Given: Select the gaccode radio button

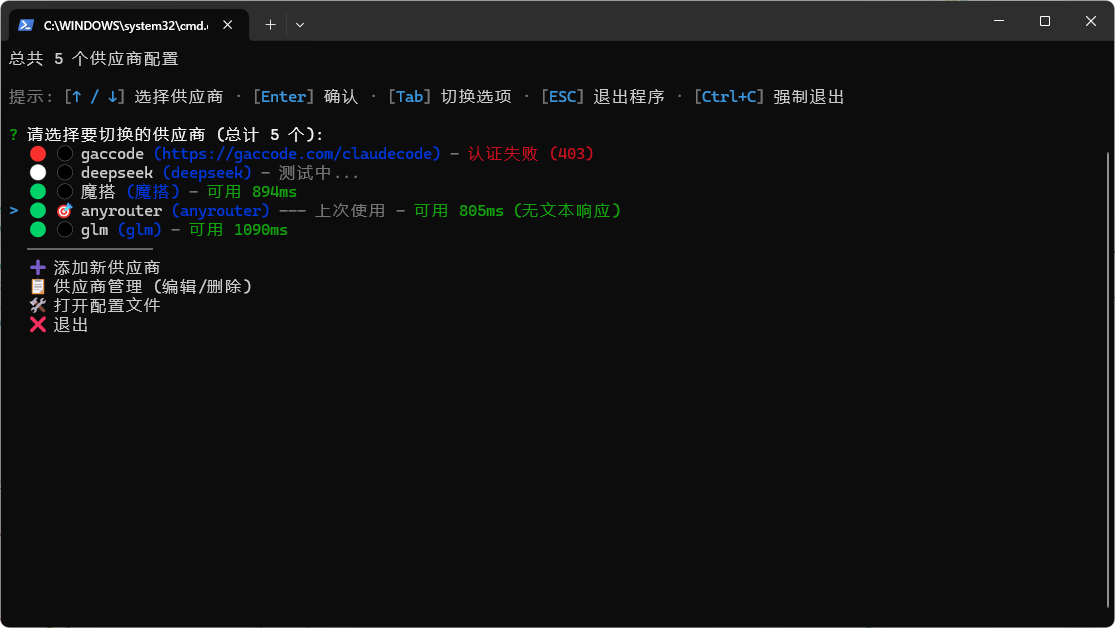Looking at the screenshot, I should tap(65, 154).
